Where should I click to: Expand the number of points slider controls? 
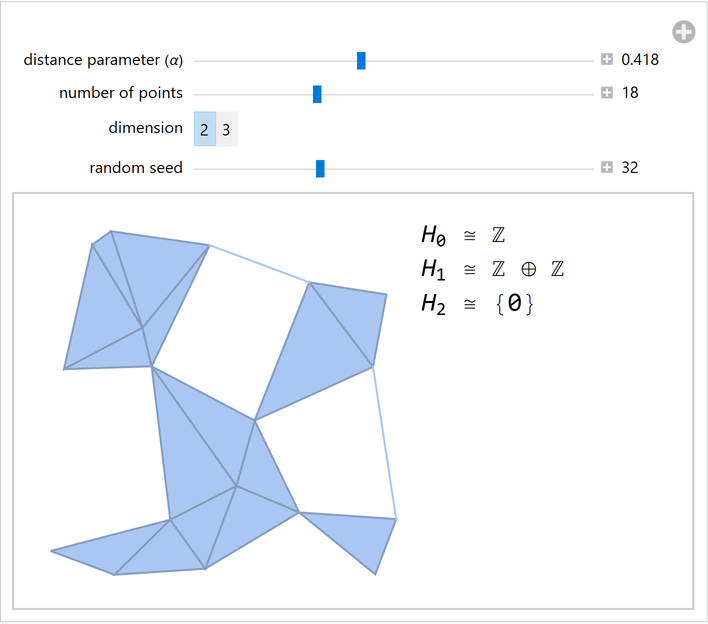tap(607, 93)
